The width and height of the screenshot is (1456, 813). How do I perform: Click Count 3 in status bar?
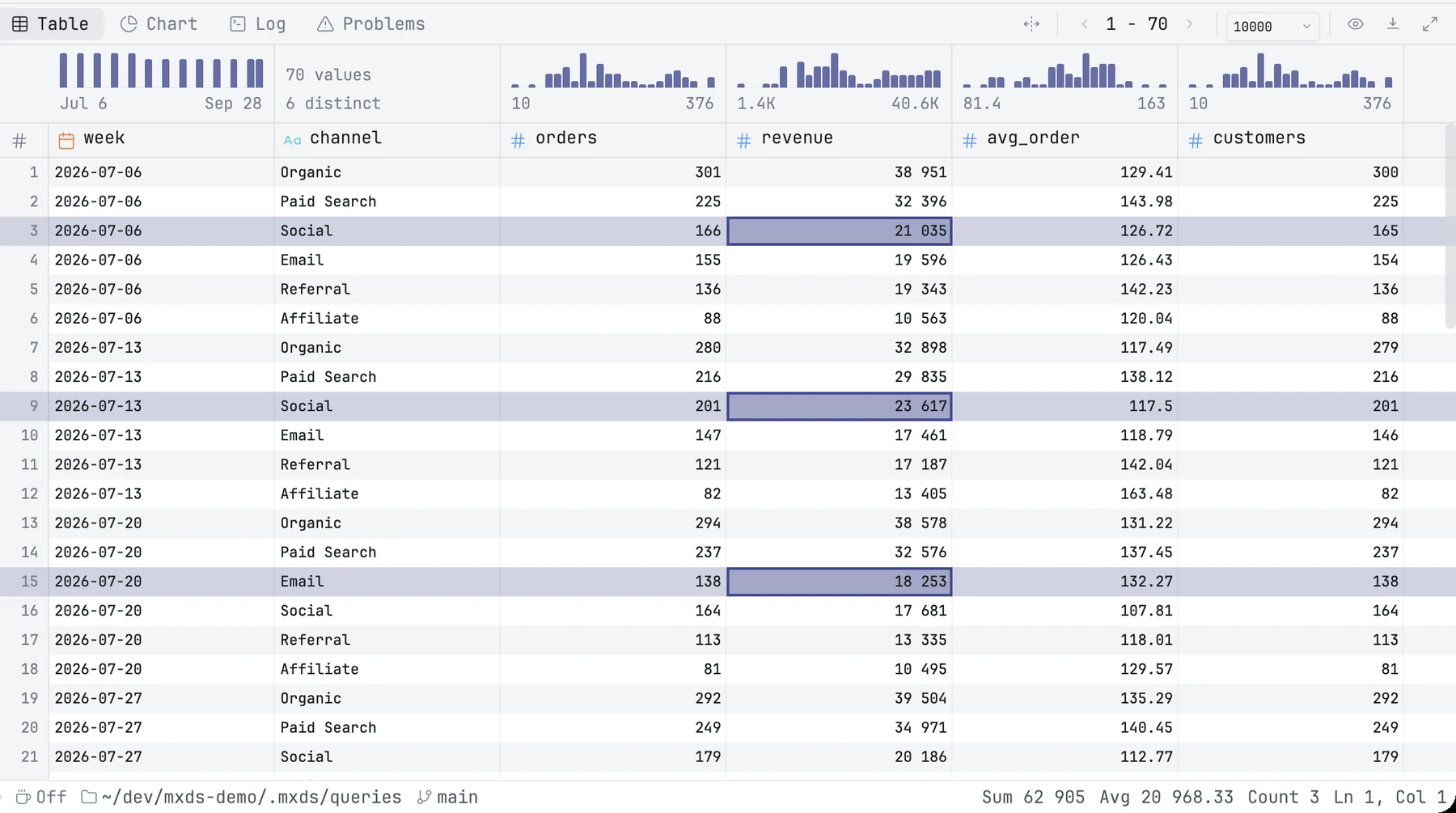(x=1283, y=798)
